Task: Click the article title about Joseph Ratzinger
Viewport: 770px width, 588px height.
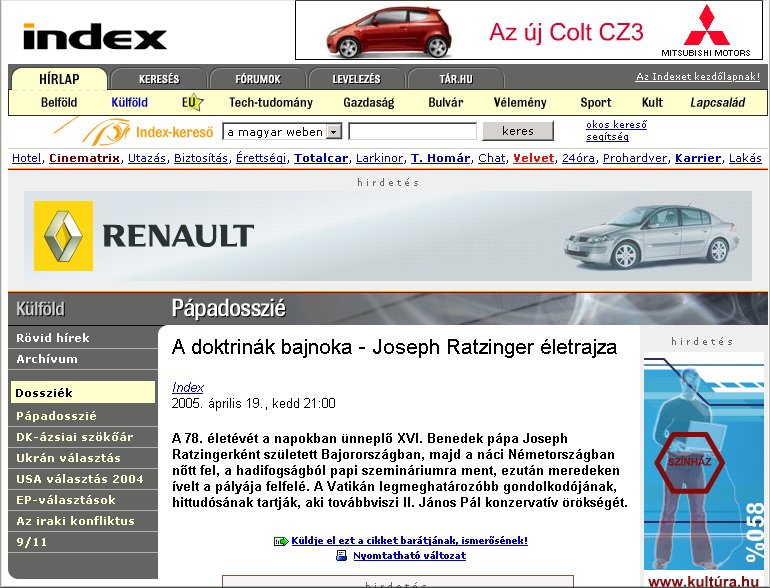Action: coord(394,347)
